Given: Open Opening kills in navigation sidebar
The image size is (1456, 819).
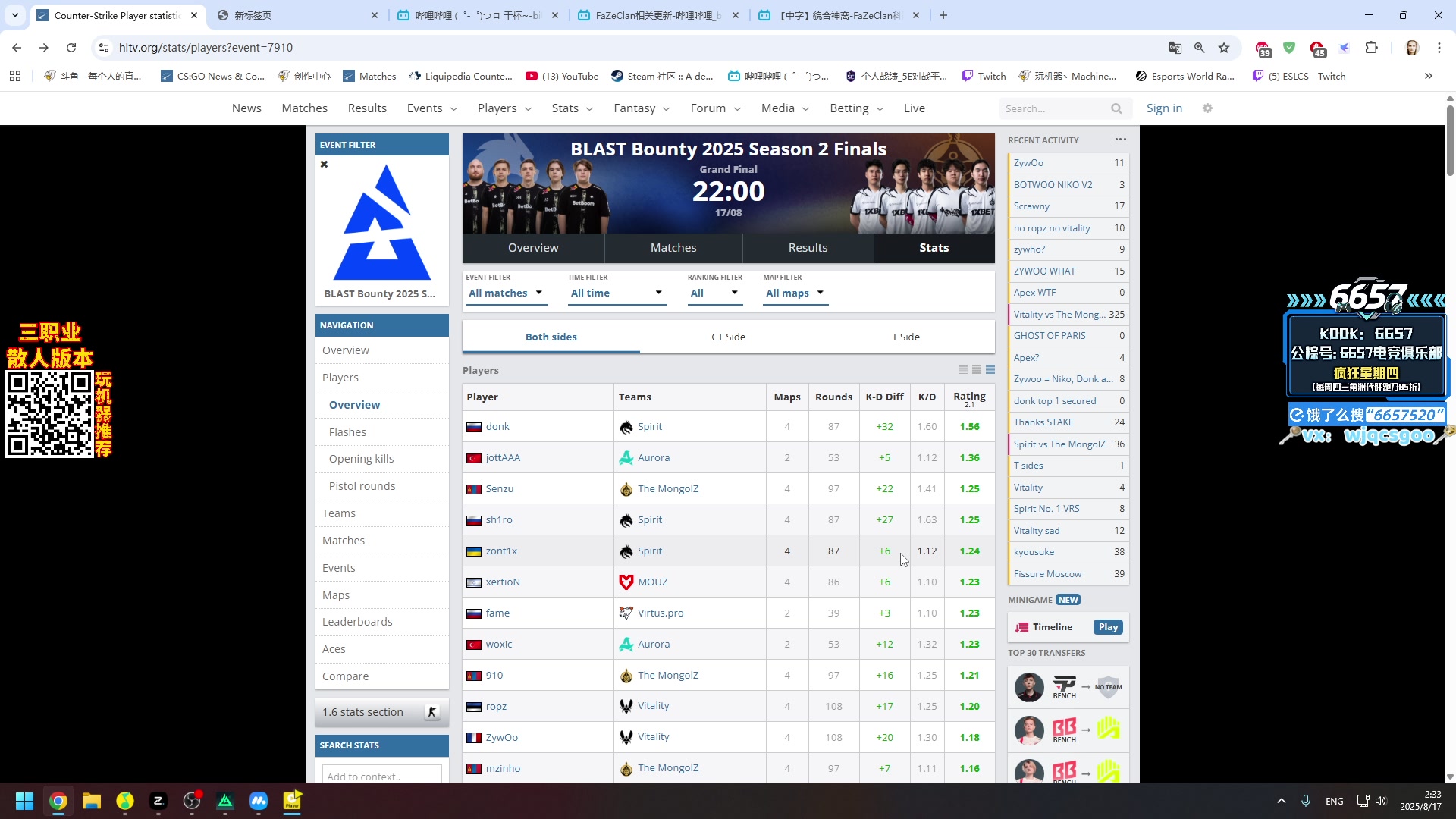Looking at the screenshot, I should (x=361, y=459).
